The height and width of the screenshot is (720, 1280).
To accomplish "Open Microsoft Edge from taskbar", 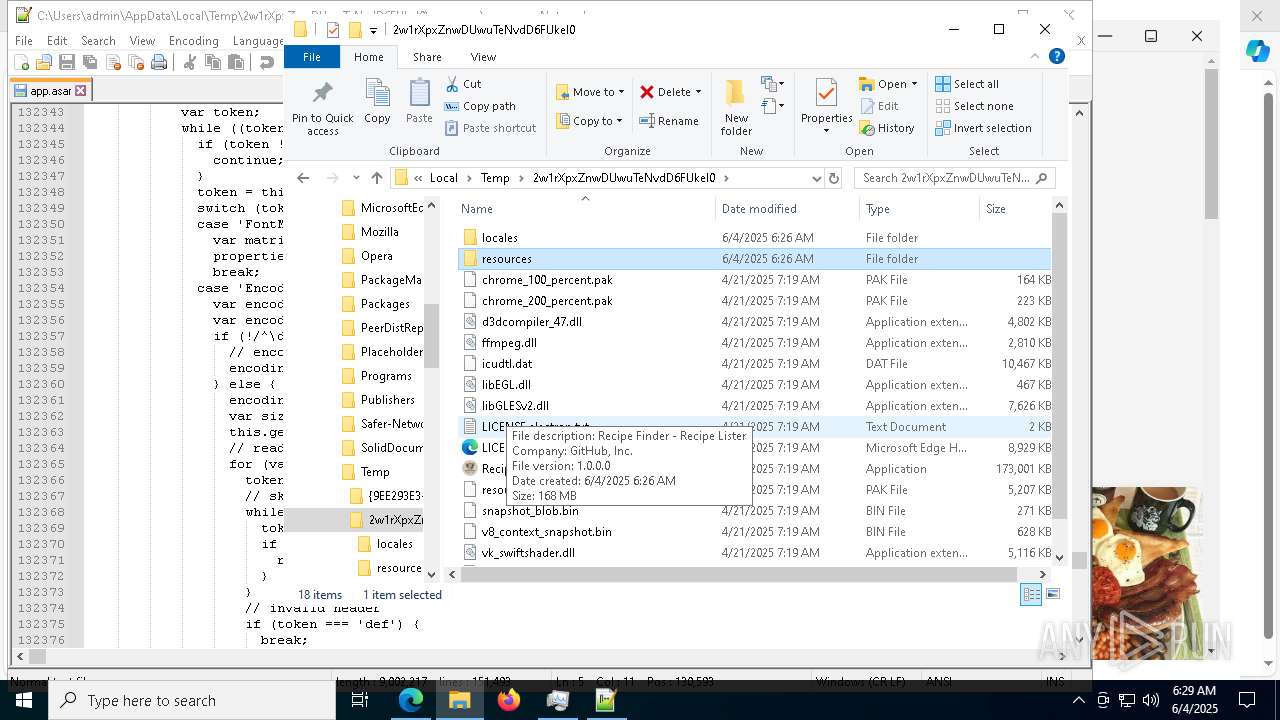I will pyautogui.click(x=411, y=700).
